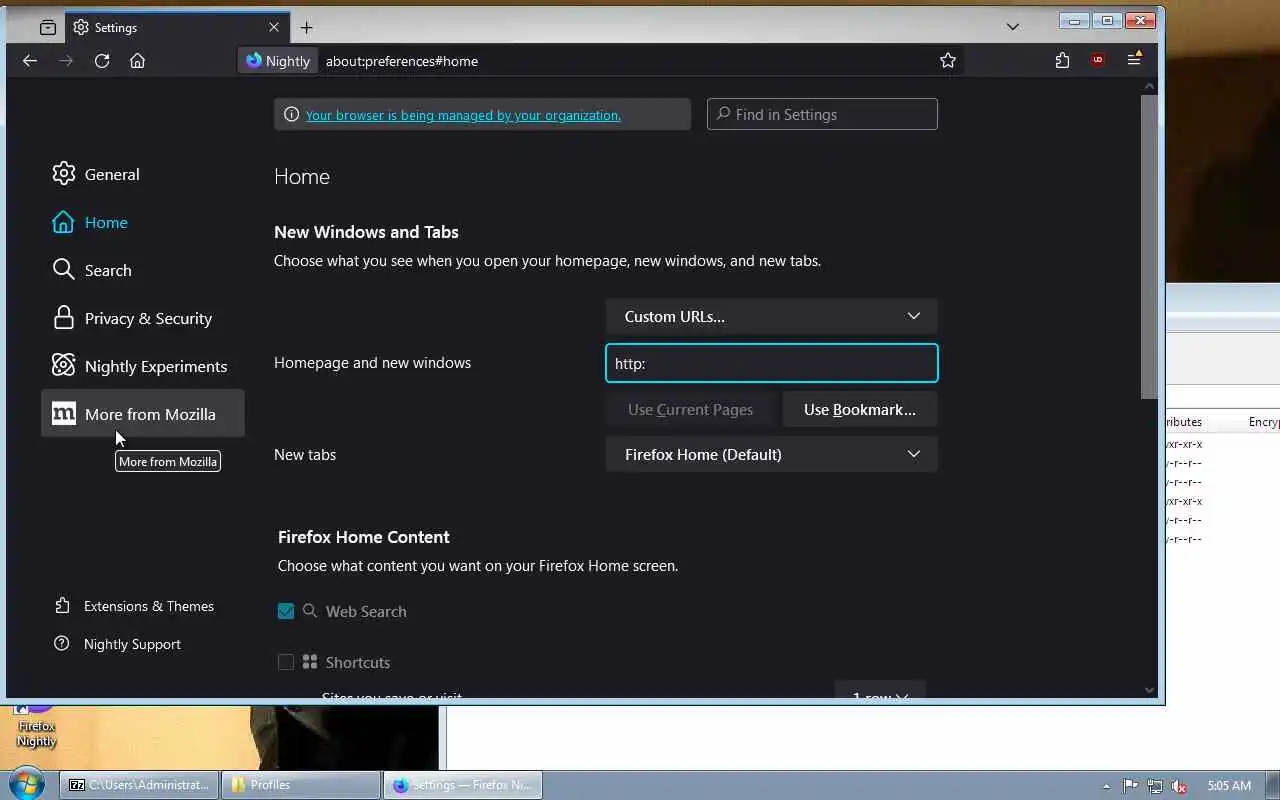Show hidden tray icons arrow

[1106, 786]
